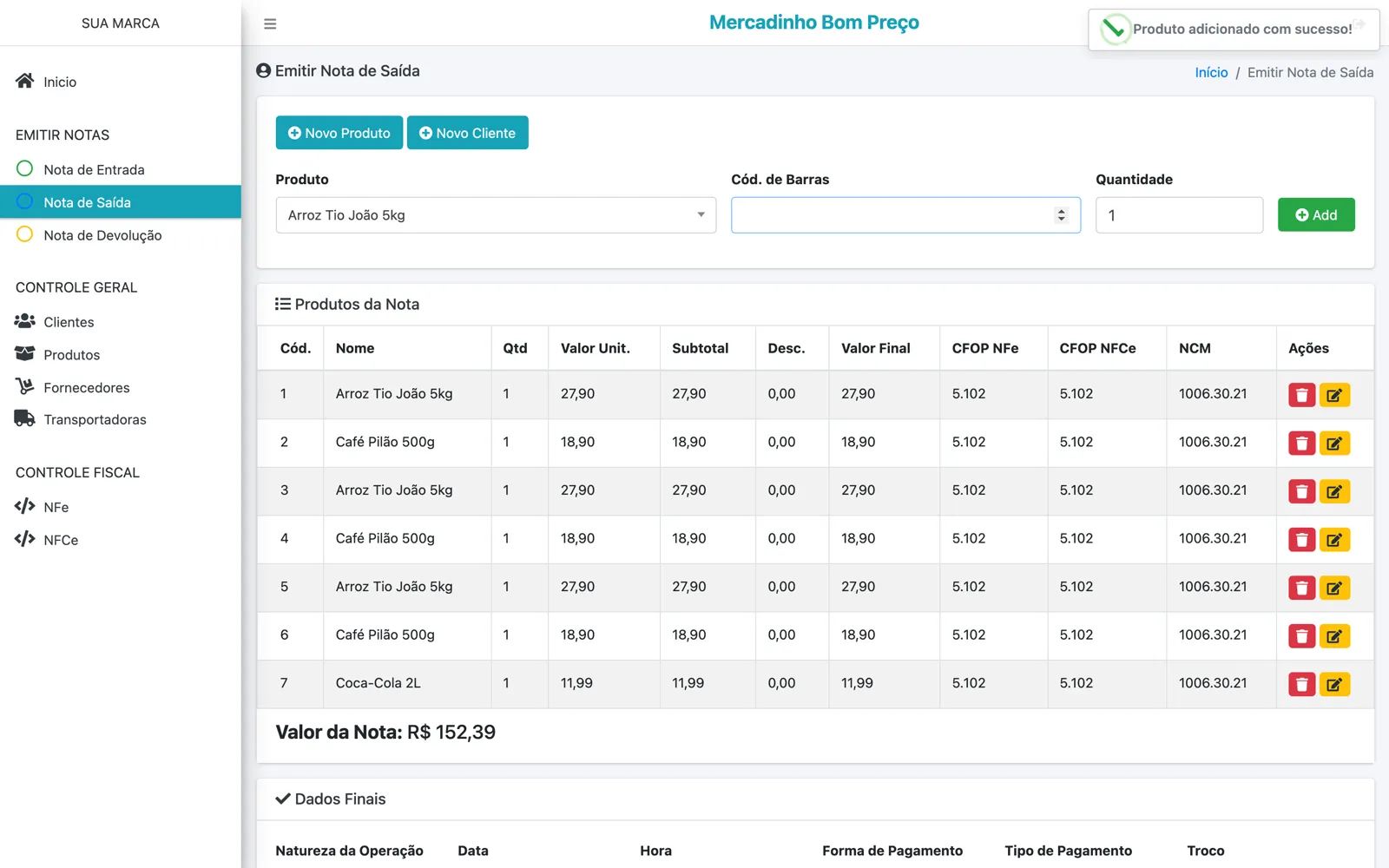The image size is (1389, 868).
Task: Click the Cód. de Barras stepper arrows
Action: pyautogui.click(x=1061, y=215)
